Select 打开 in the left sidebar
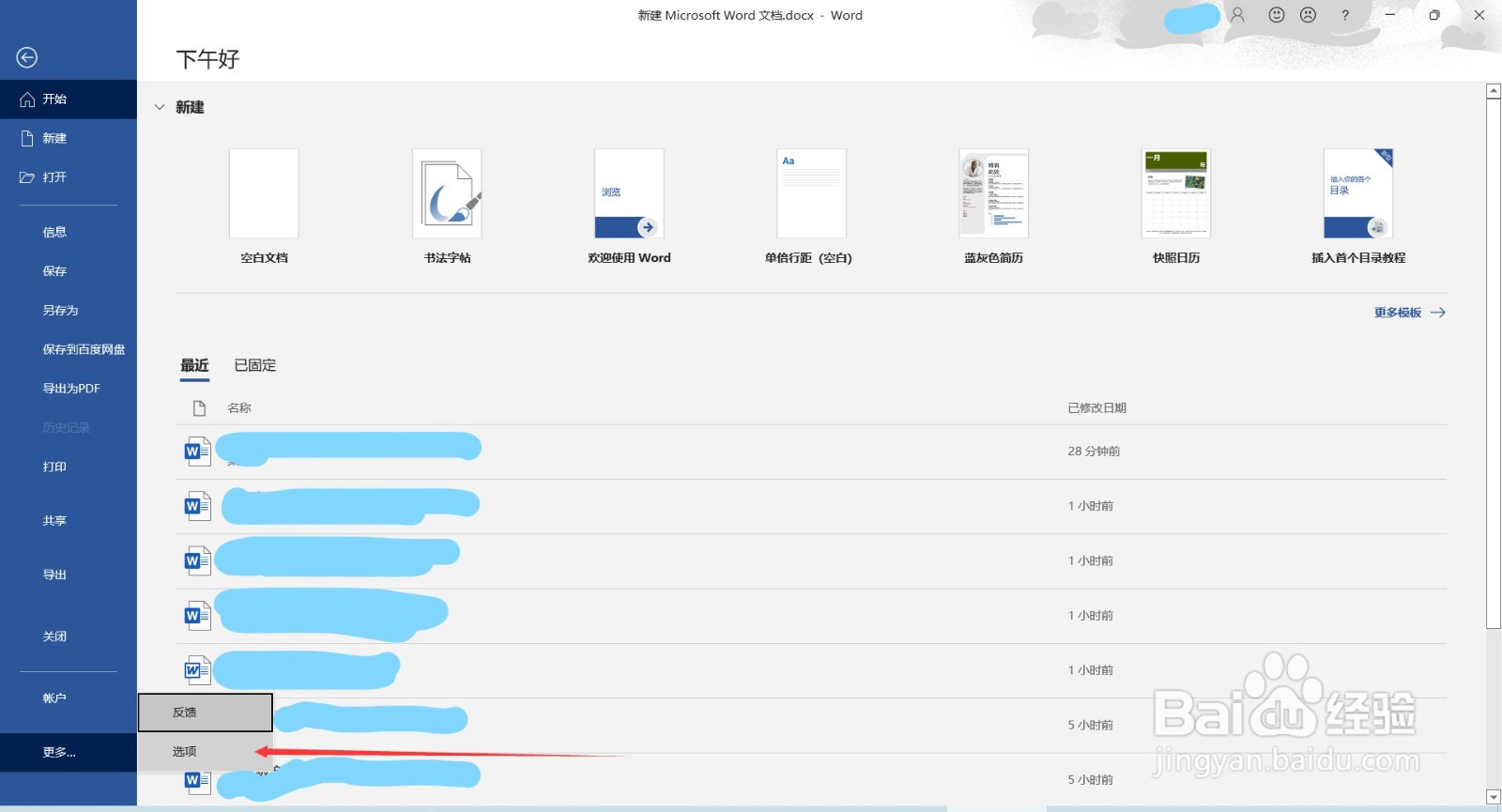The width and height of the screenshot is (1502, 812). [69, 177]
